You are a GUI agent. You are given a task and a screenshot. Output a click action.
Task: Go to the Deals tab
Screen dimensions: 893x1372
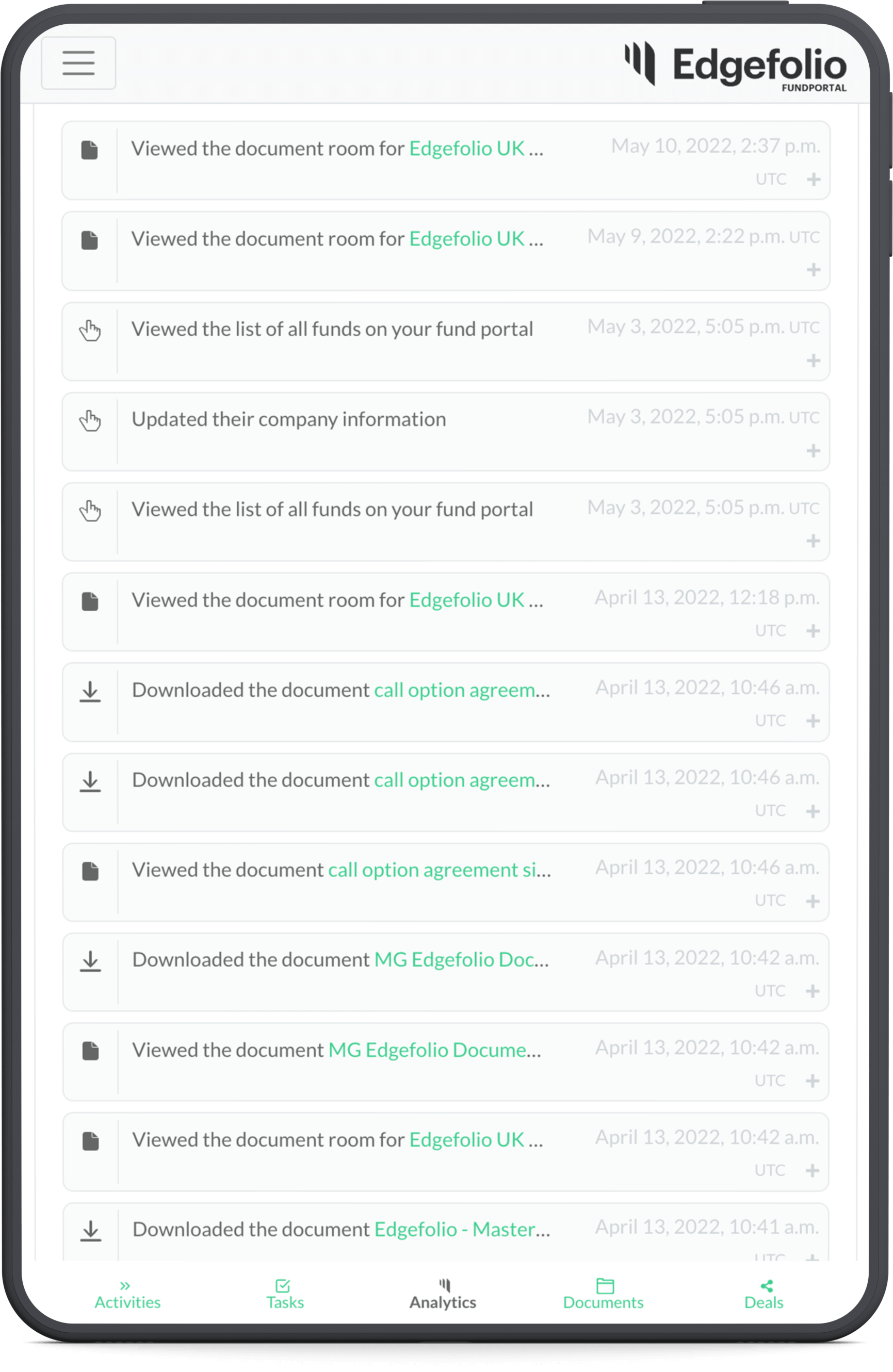click(764, 1295)
